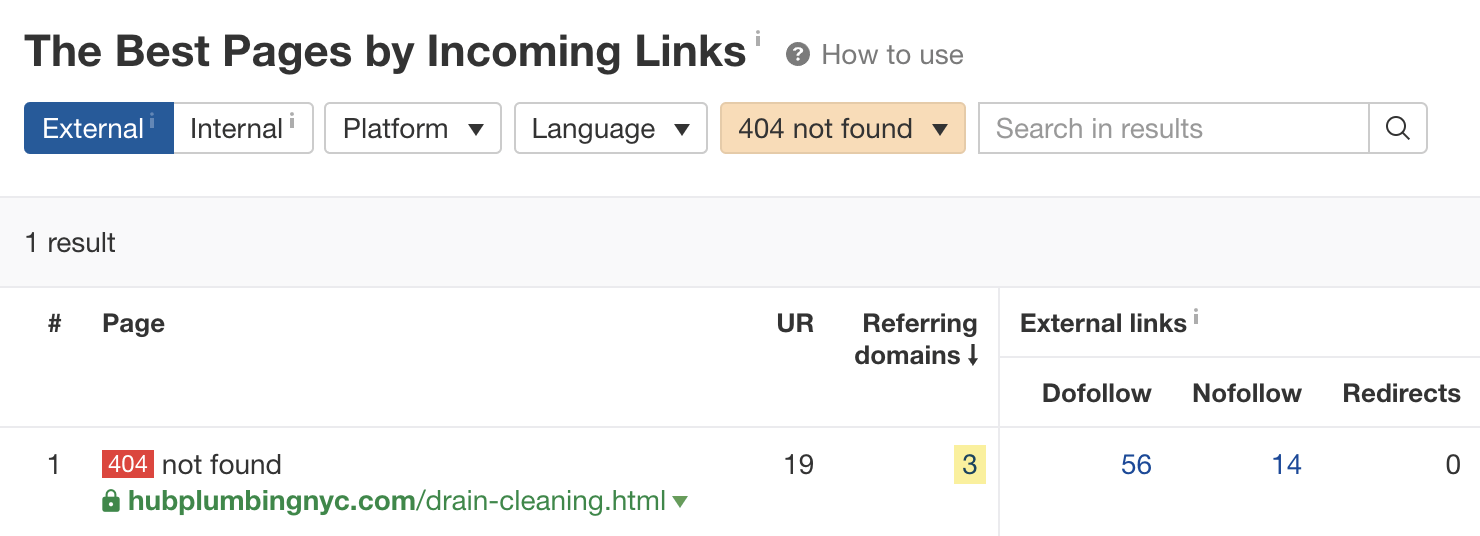1480x536 pixels.
Task: Expand the 404 not found filter
Action: click(842, 129)
